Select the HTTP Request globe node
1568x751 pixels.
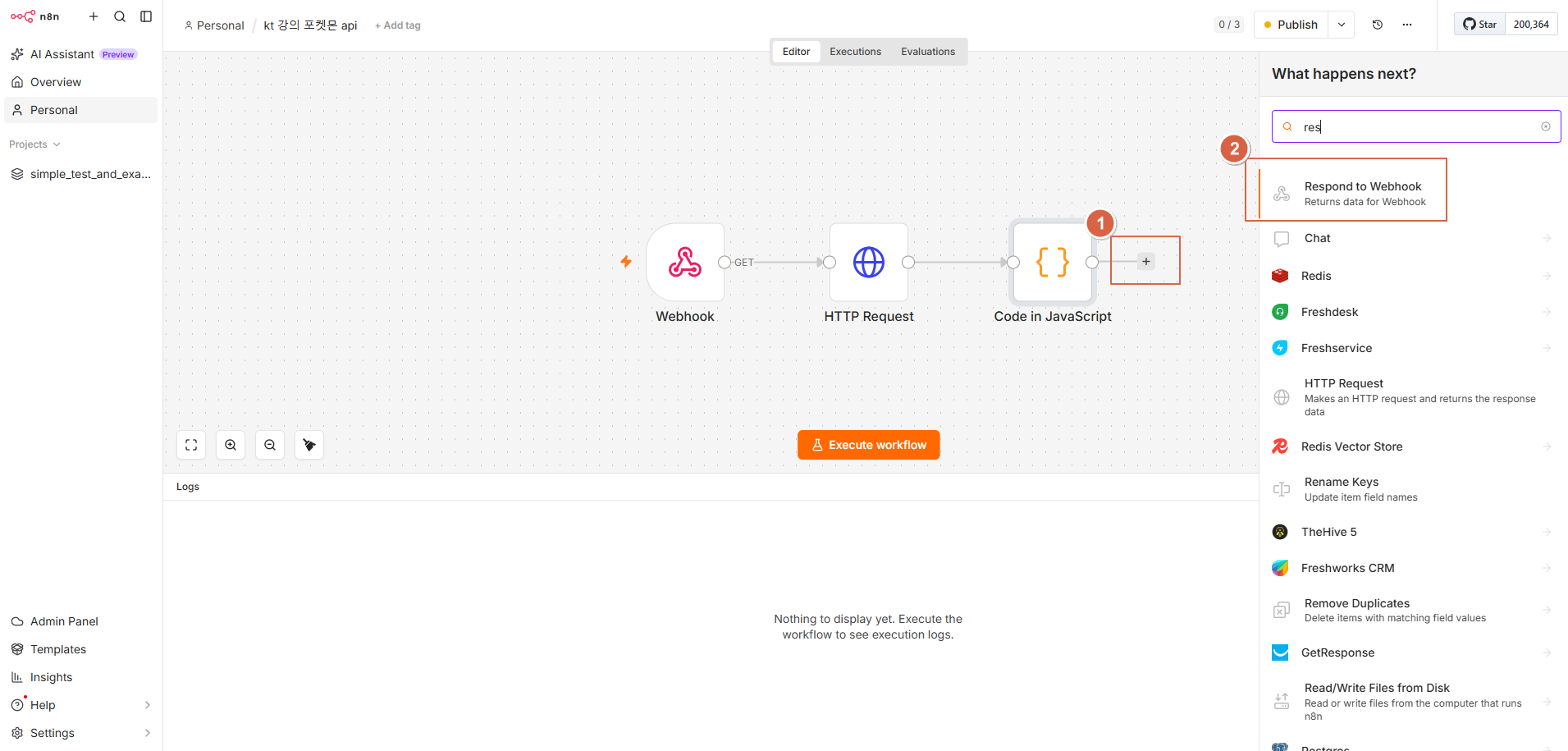pyautogui.click(x=869, y=262)
